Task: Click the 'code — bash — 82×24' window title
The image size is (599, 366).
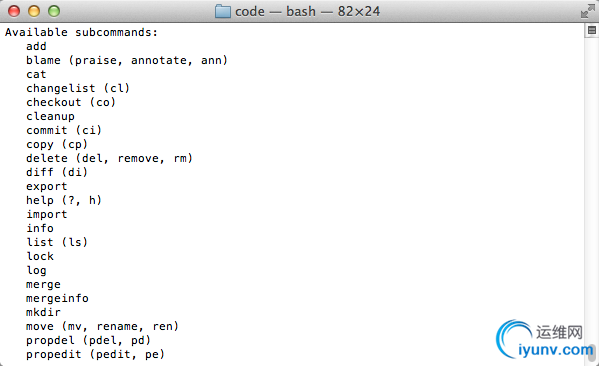Action: click(x=308, y=11)
